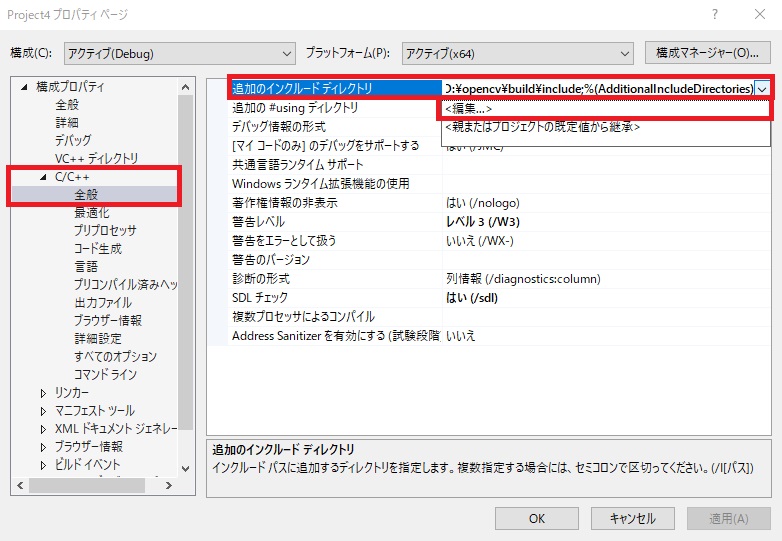This screenshot has height=541, width=782.
Task: Select the Address Sanitizer を有効にする property
Action: (x=336, y=335)
